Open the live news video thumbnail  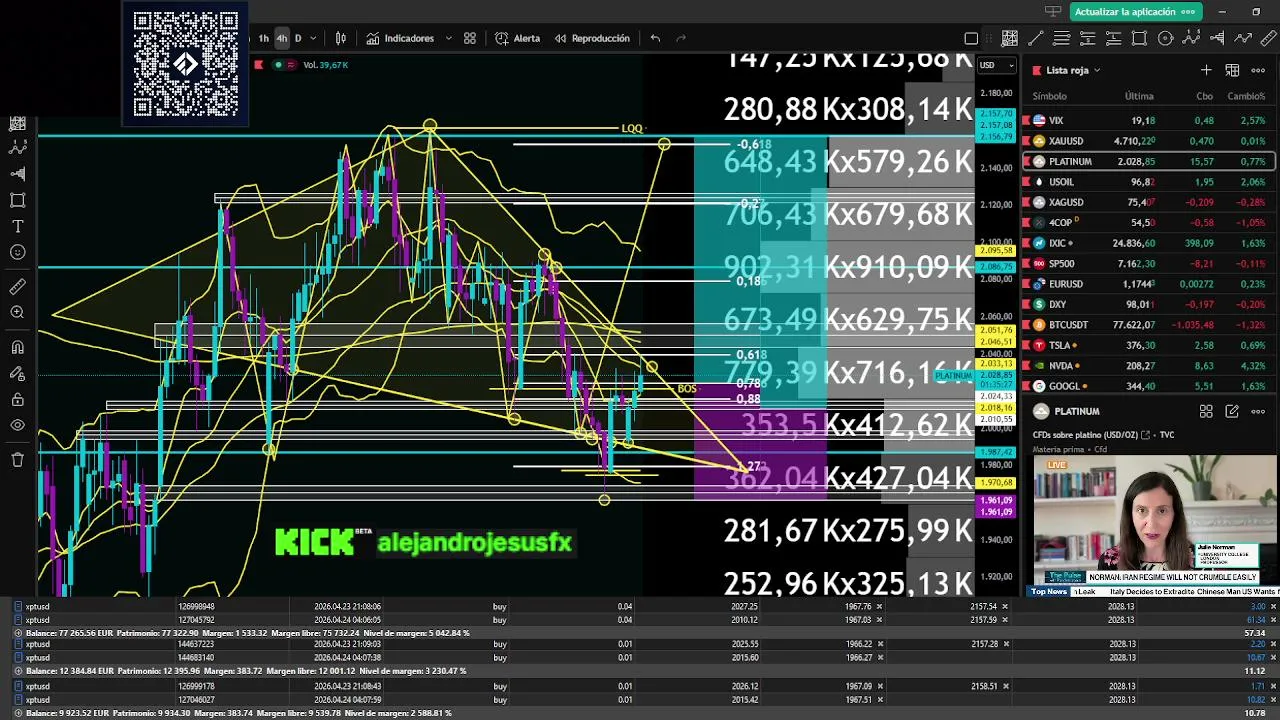coord(1156,520)
